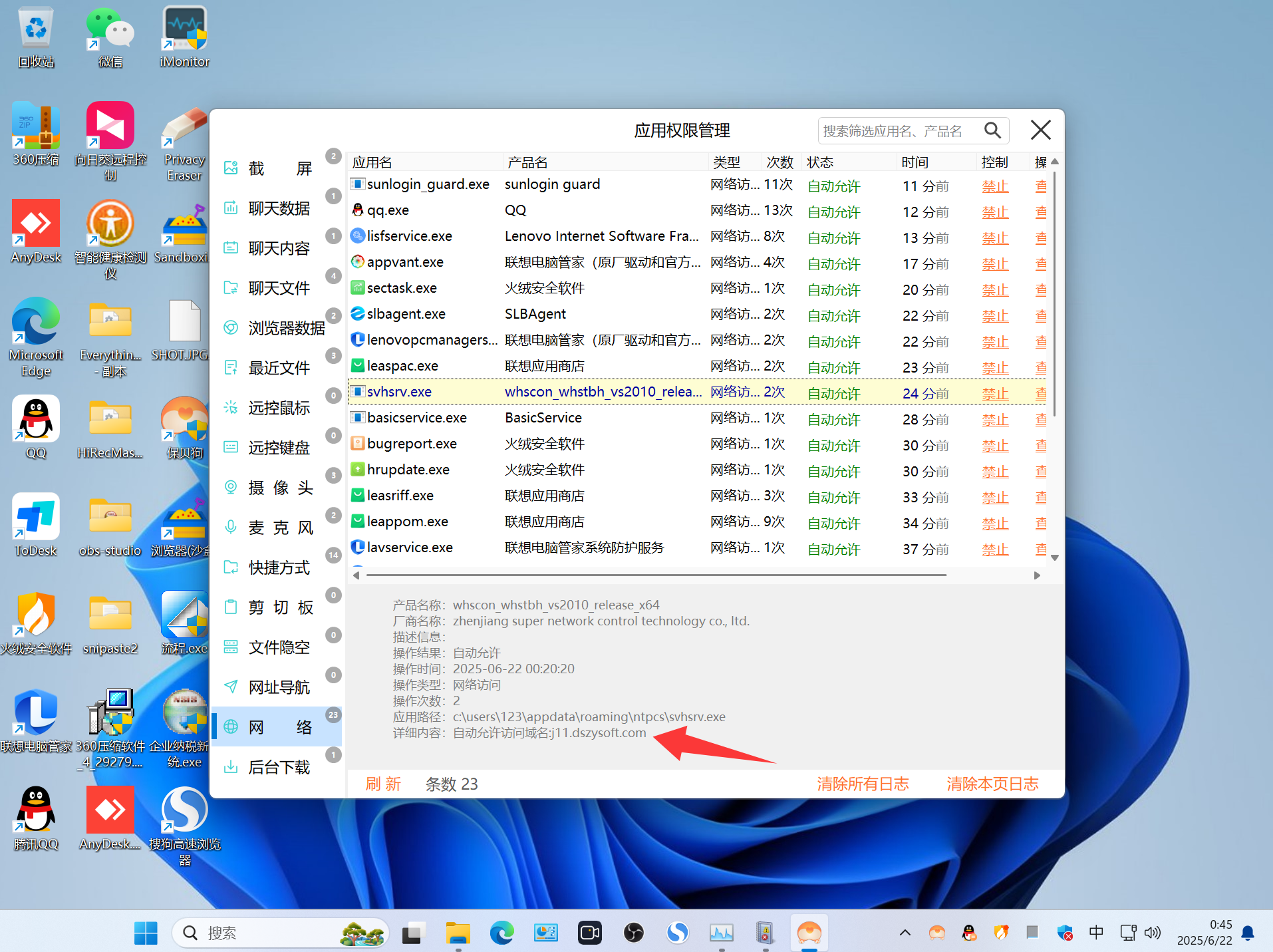Sort by 应用名 column header

(426, 162)
